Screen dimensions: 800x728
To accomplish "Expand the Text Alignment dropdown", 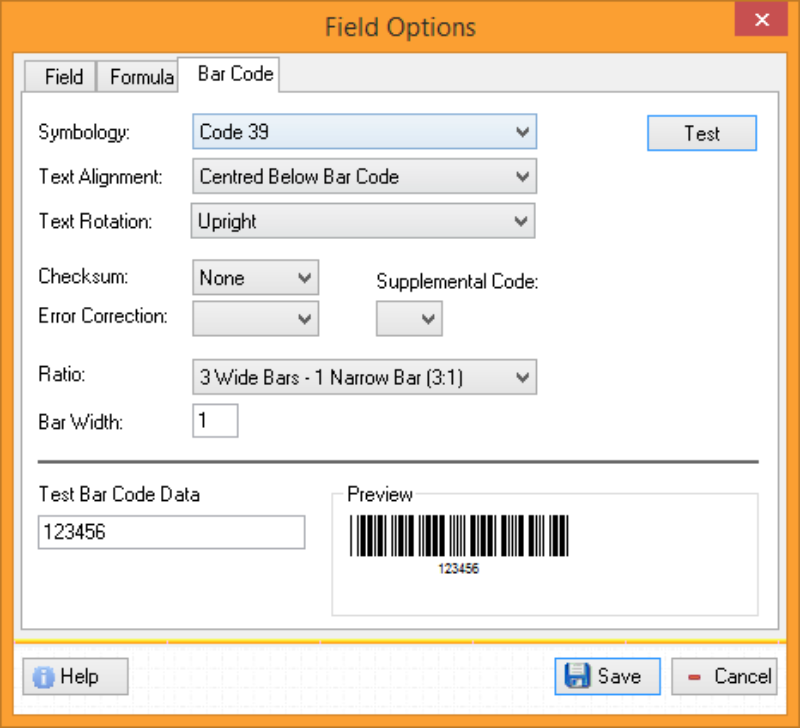I will [x=364, y=176].
